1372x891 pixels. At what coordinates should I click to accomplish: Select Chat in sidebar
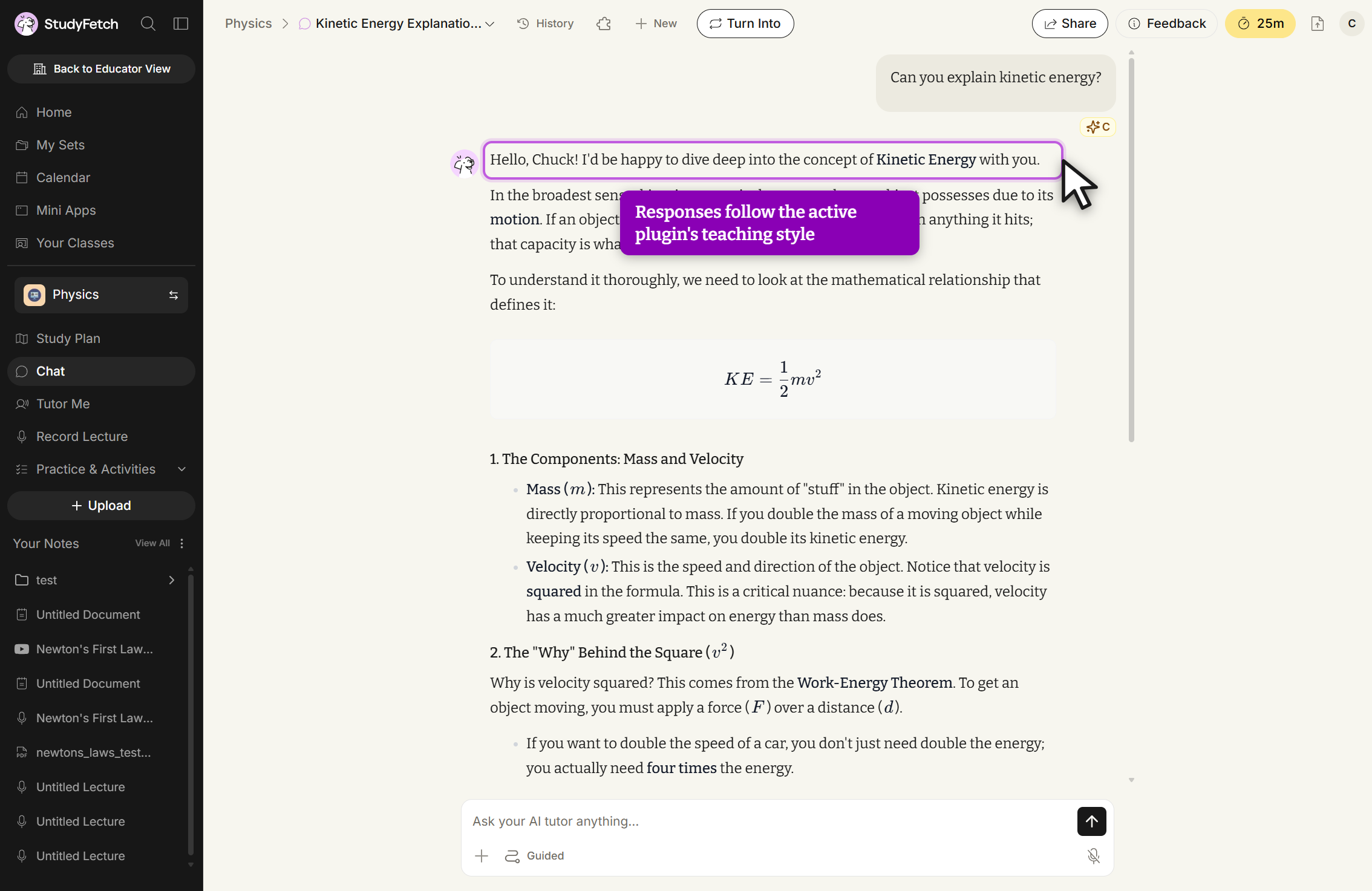[101, 371]
